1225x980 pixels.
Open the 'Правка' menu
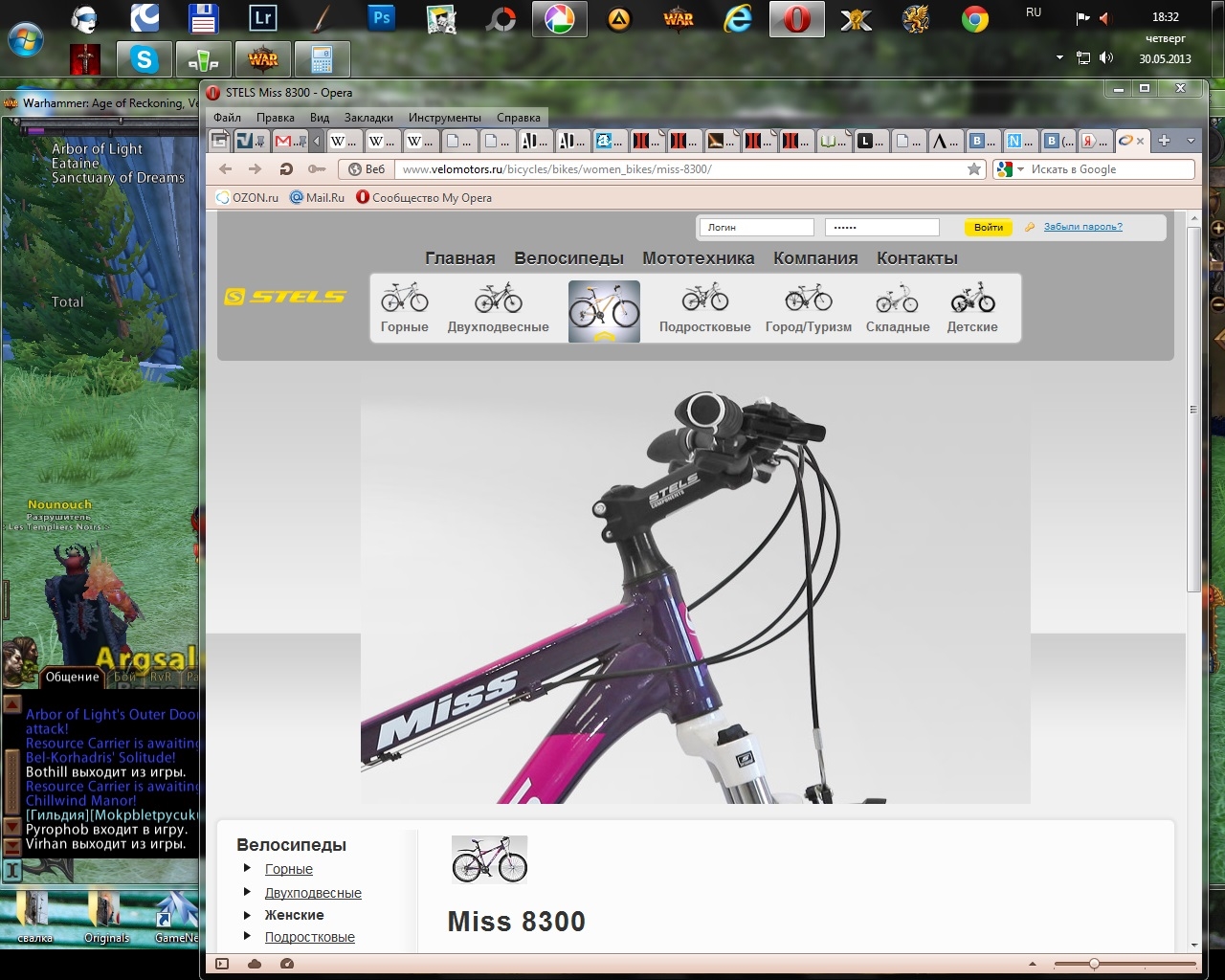pos(276,118)
